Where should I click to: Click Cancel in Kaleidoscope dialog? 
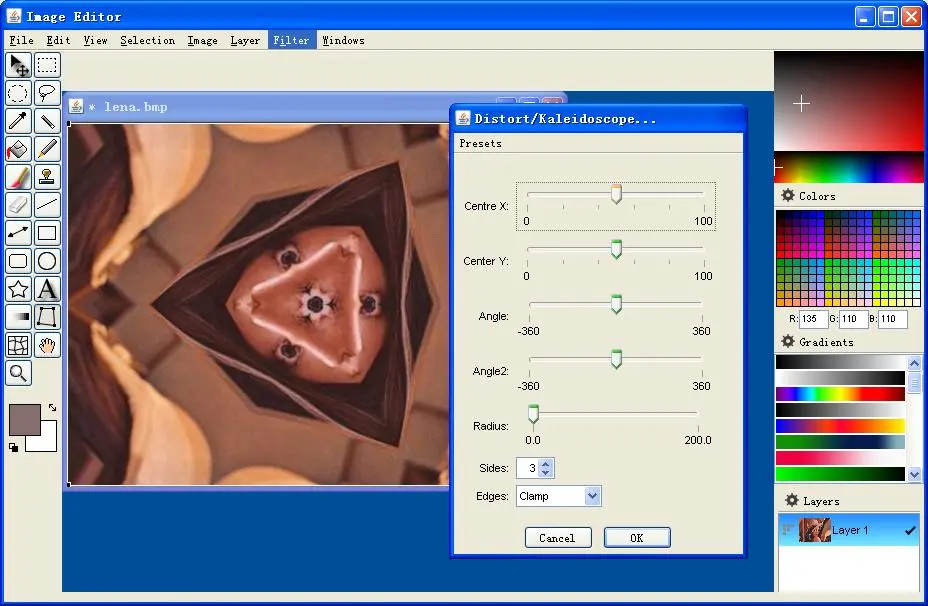click(x=558, y=538)
